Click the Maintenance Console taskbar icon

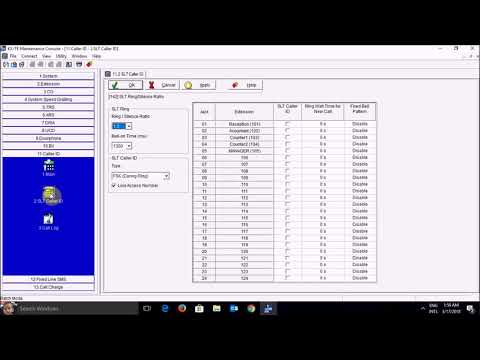[x=268, y=309]
